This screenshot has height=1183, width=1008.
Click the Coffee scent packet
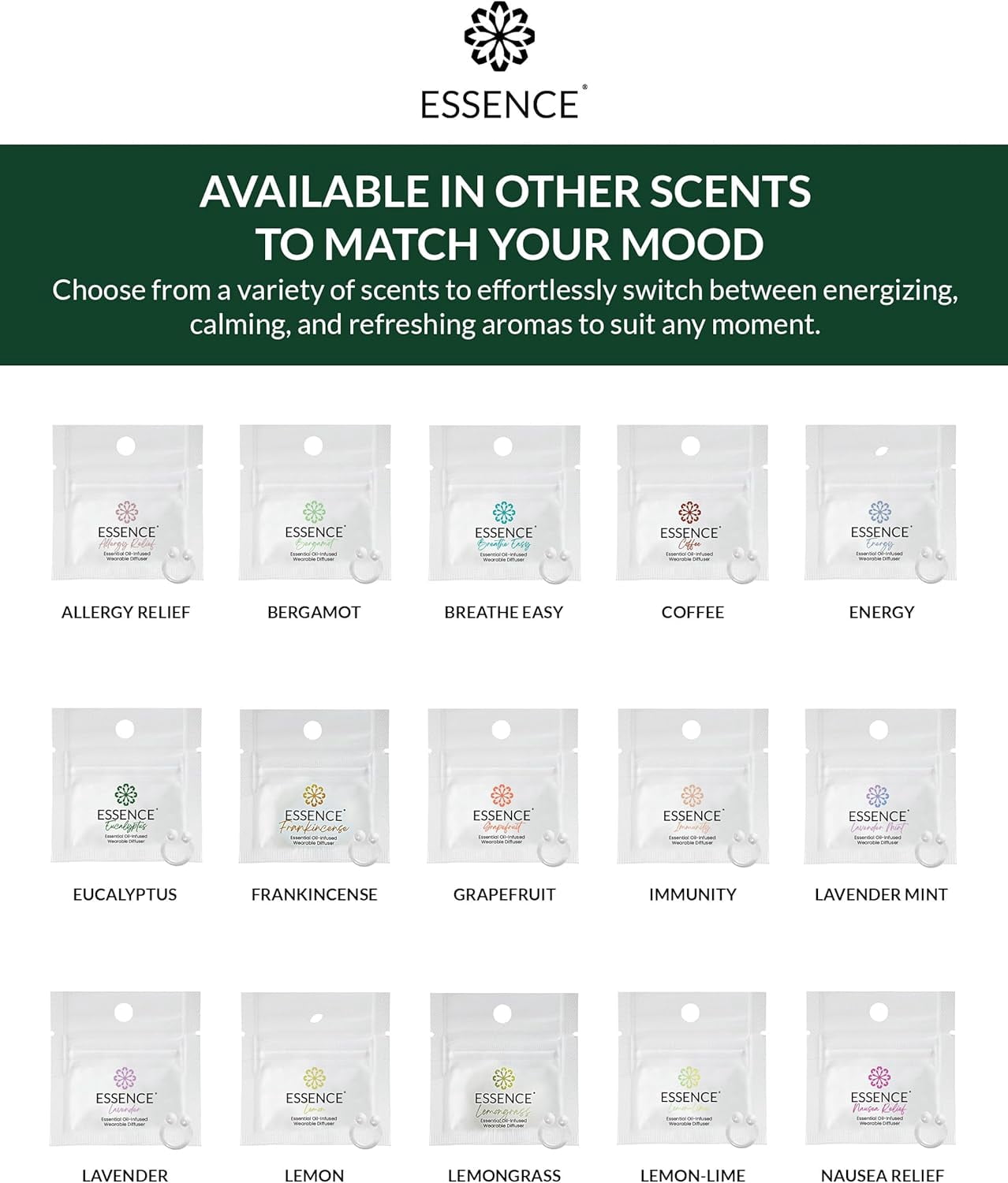tap(692, 503)
